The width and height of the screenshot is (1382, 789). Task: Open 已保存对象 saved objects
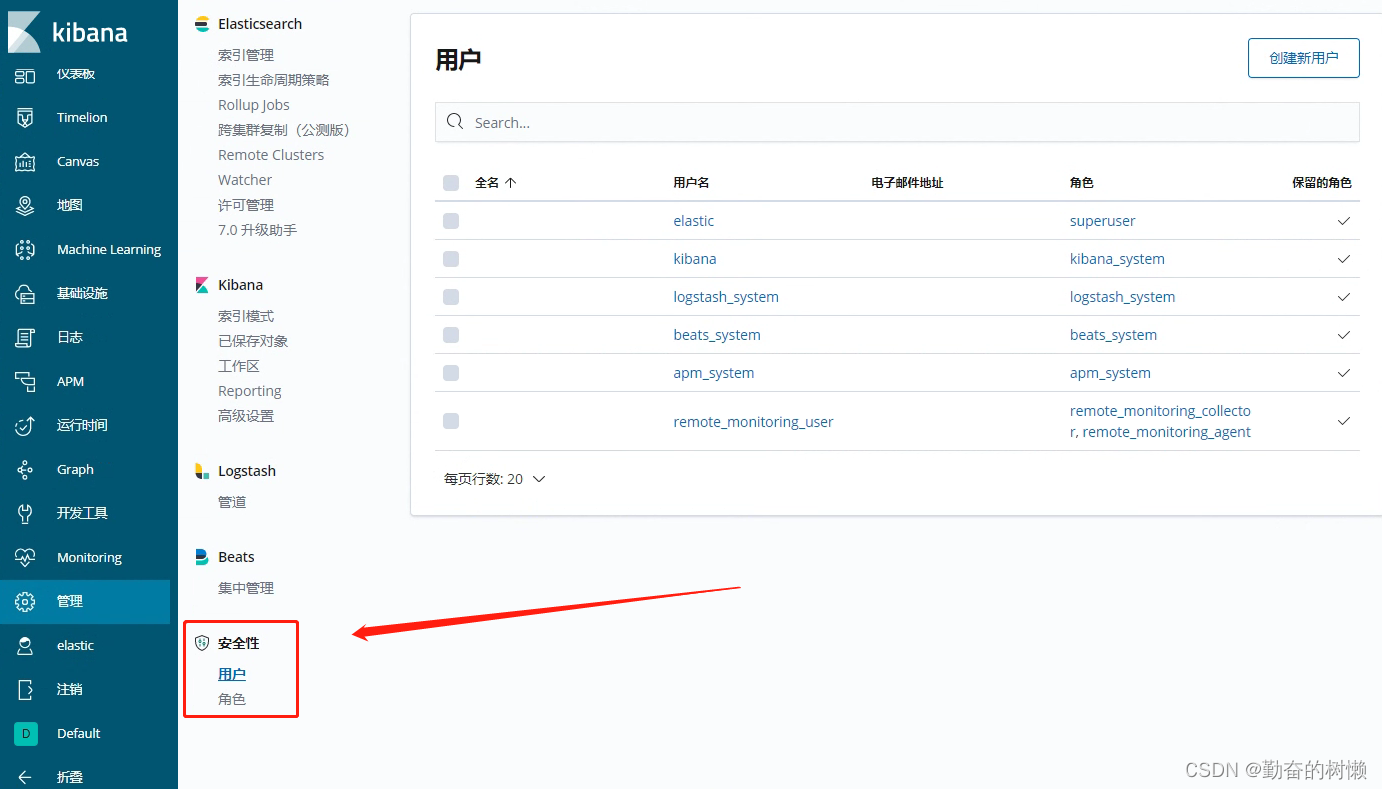click(x=253, y=341)
